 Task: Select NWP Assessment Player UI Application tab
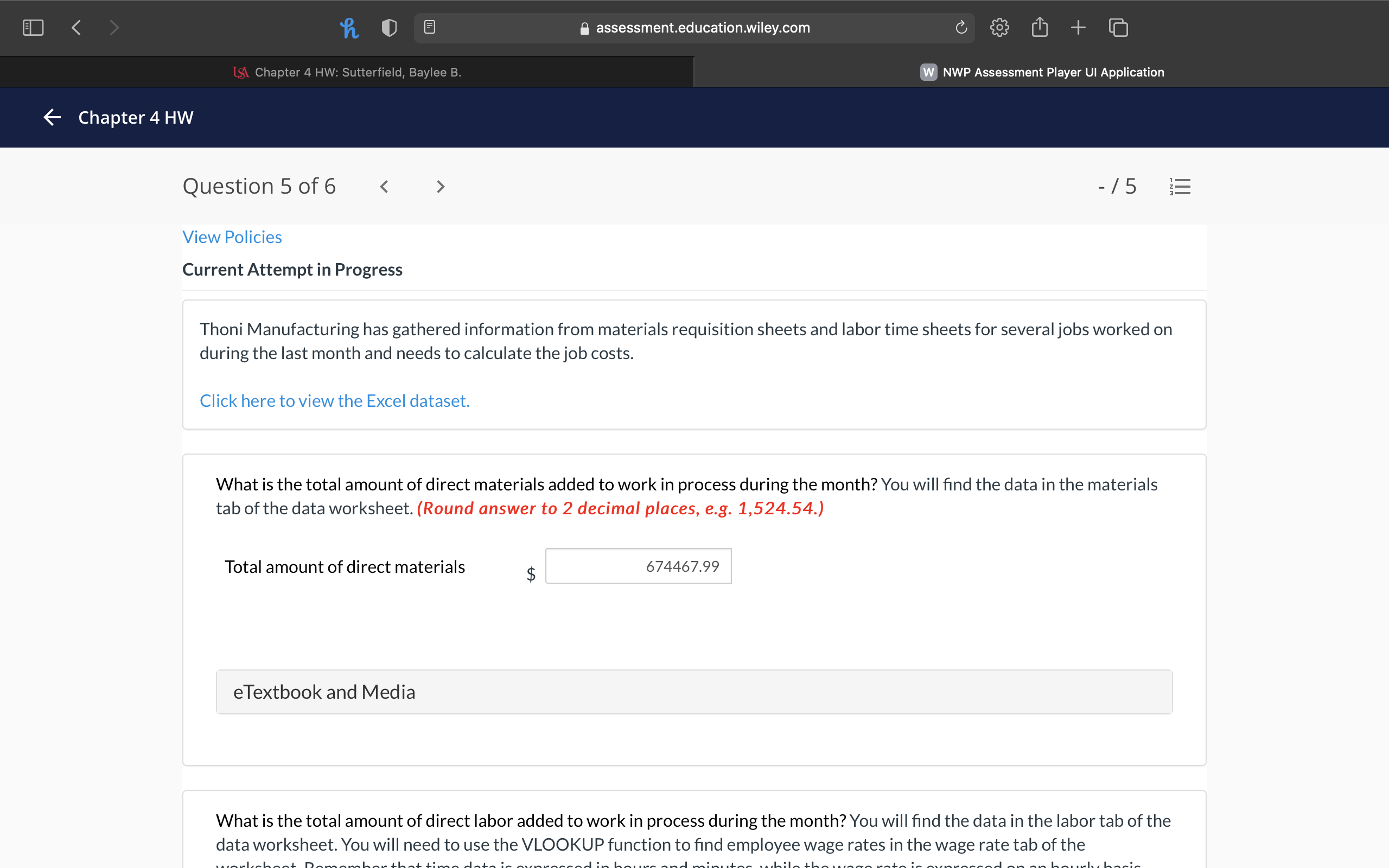(x=1041, y=72)
